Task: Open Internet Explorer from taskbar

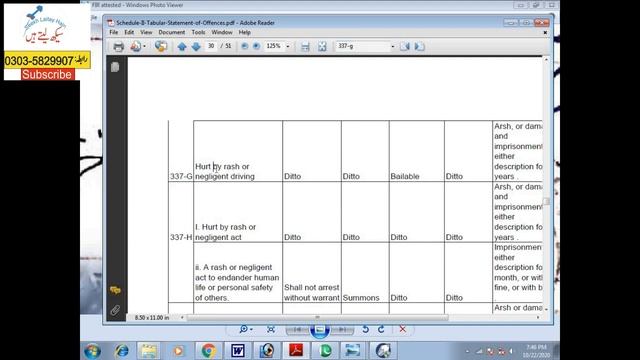Action: coord(122,351)
